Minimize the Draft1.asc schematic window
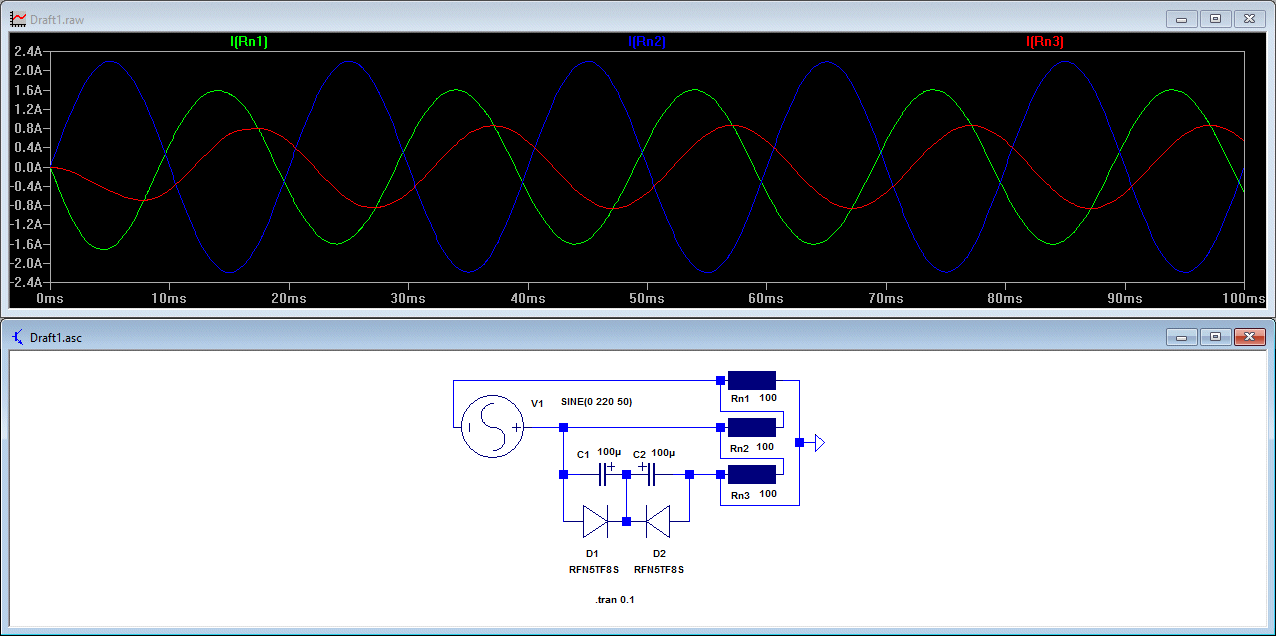 (x=1182, y=337)
